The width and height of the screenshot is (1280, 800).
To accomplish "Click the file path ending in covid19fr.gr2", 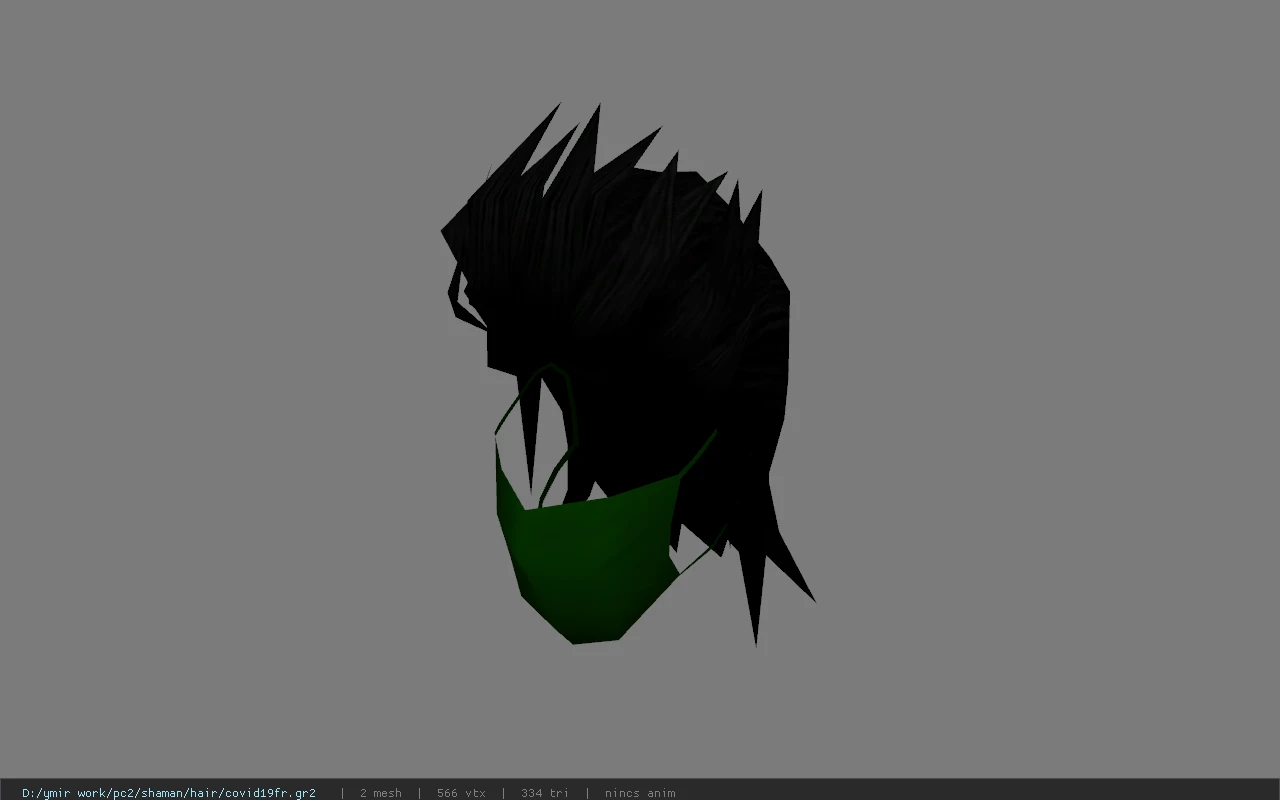I will [169, 793].
